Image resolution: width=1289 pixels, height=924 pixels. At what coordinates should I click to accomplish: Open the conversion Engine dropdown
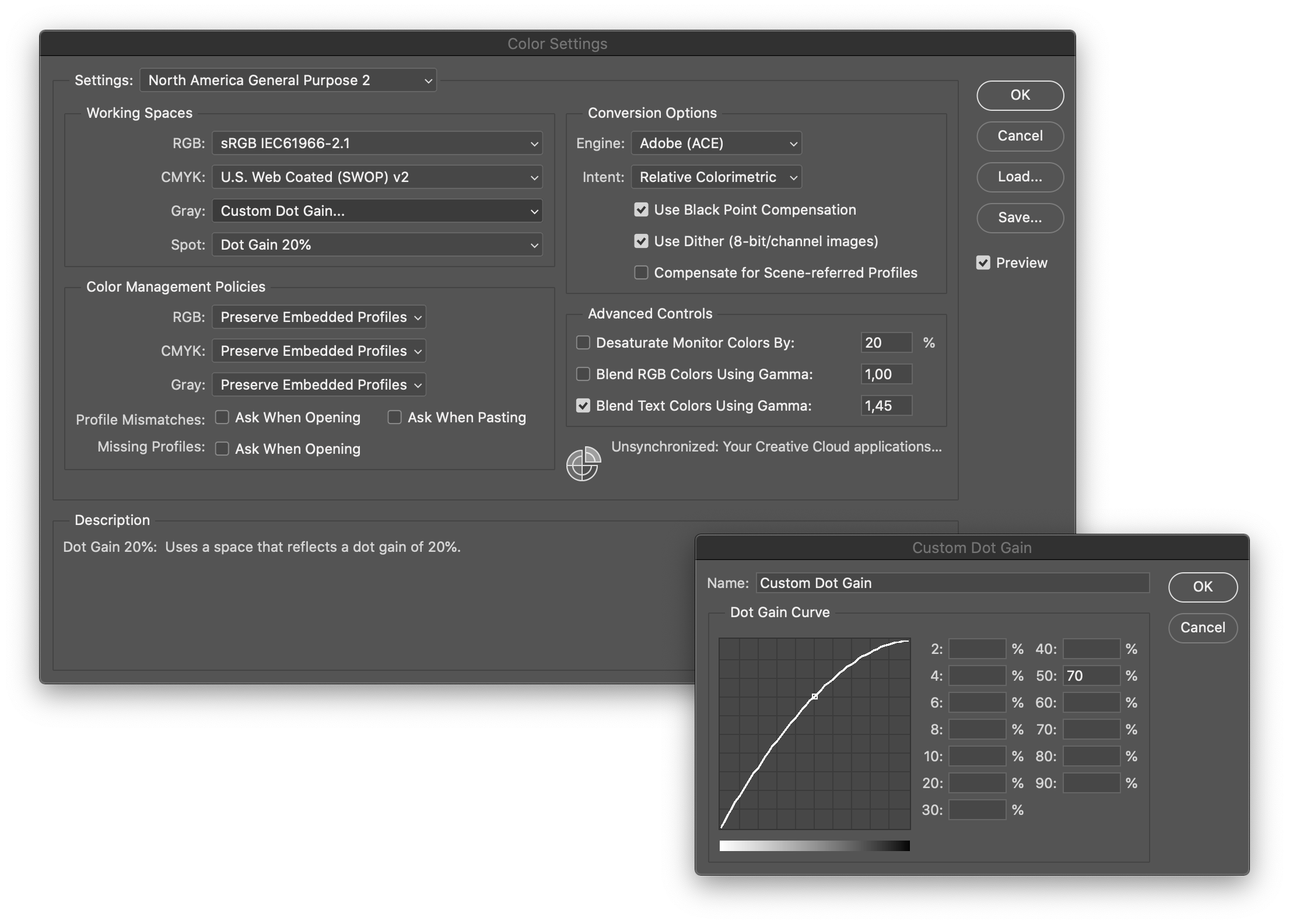[716, 143]
